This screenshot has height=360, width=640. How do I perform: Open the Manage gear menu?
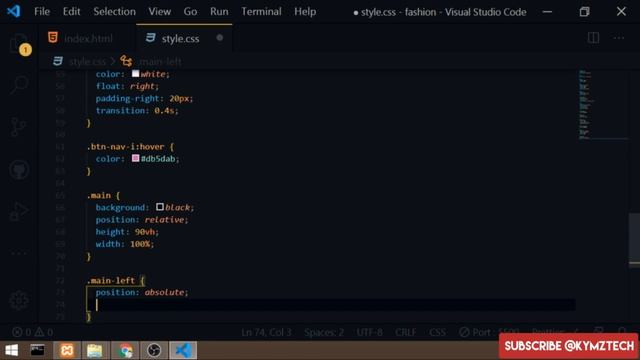point(19,301)
